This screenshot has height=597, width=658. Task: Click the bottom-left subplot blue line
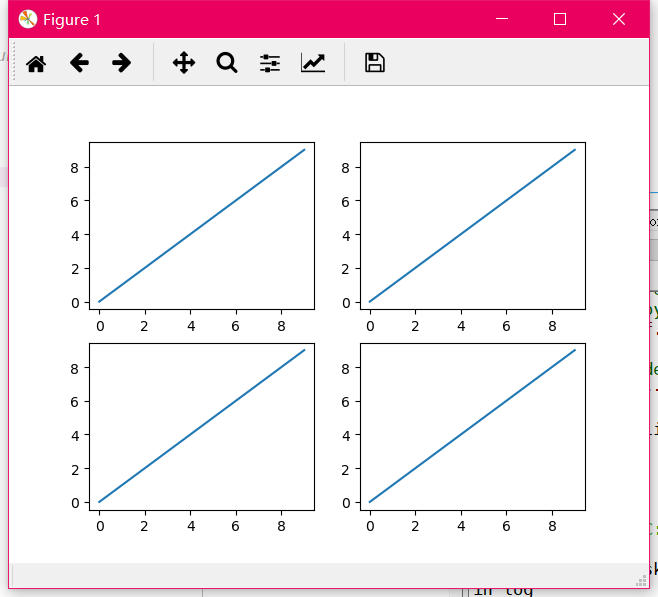coord(202,426)
